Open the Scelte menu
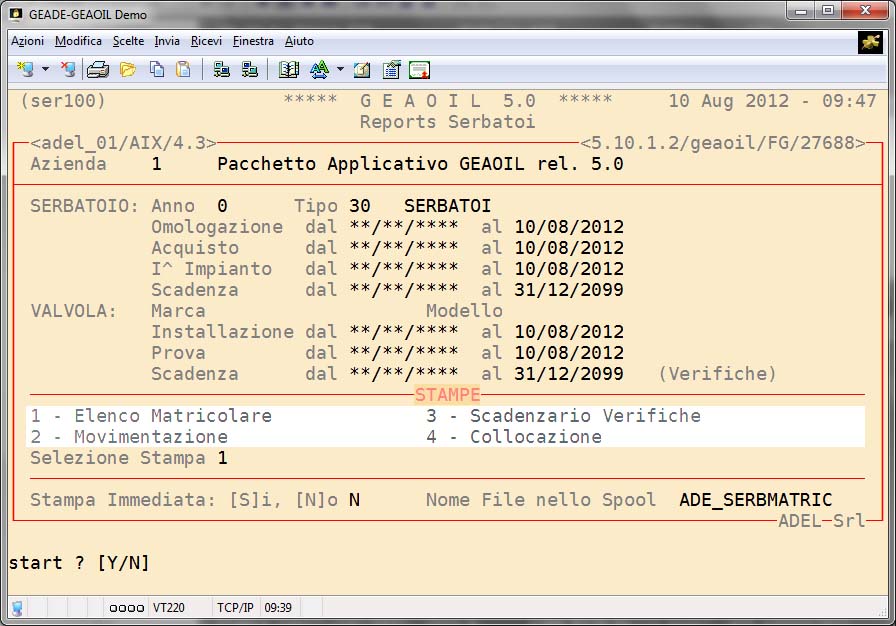 (128, 41)
